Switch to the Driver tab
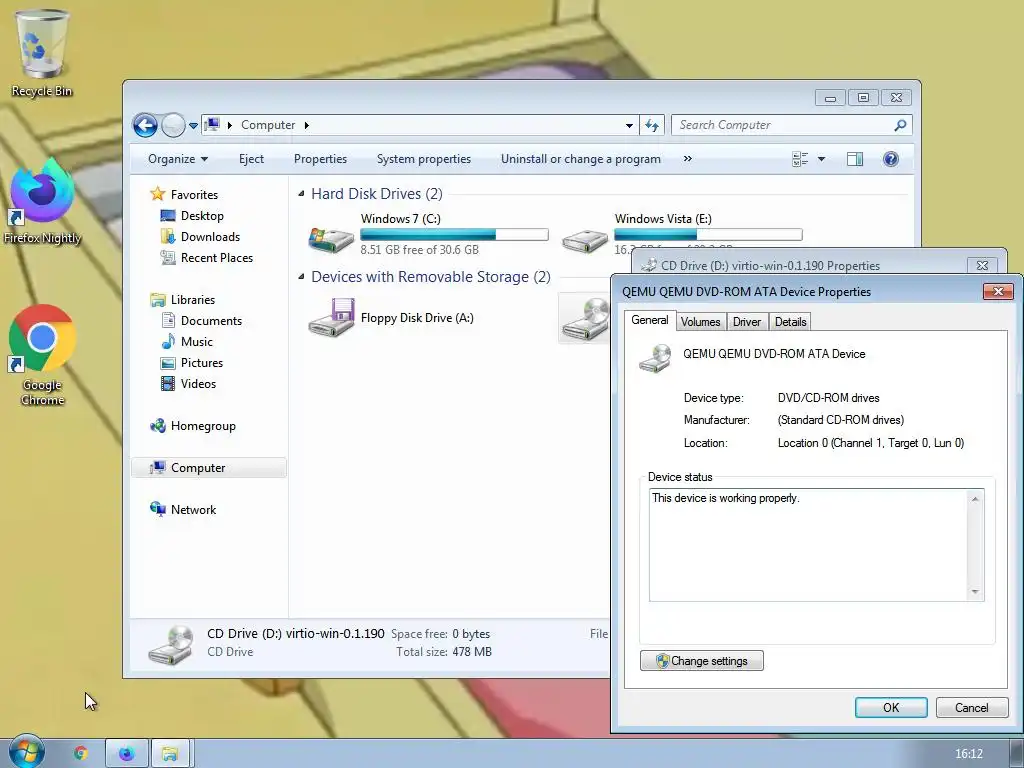 point(746,321)
